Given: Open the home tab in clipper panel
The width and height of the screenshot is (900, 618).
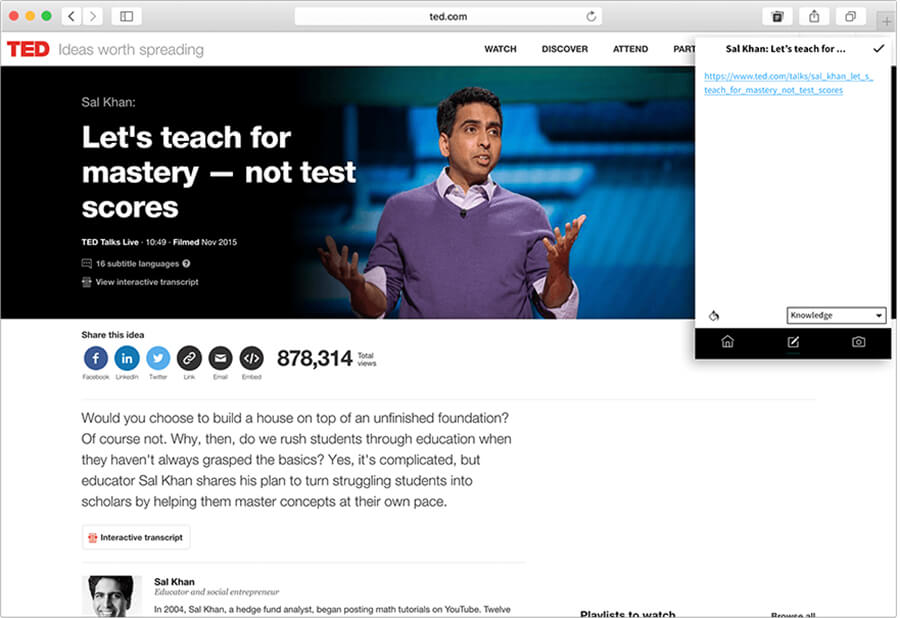Looking at the screenshot, I should point(727,342).
